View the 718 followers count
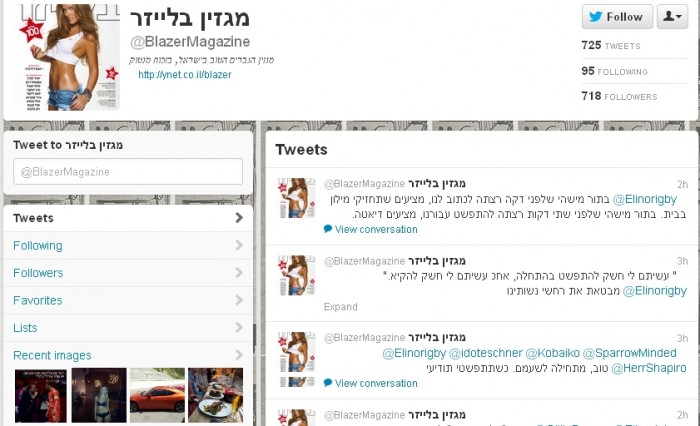Viewport: 700px width, 426px height. tap(619, 96)
